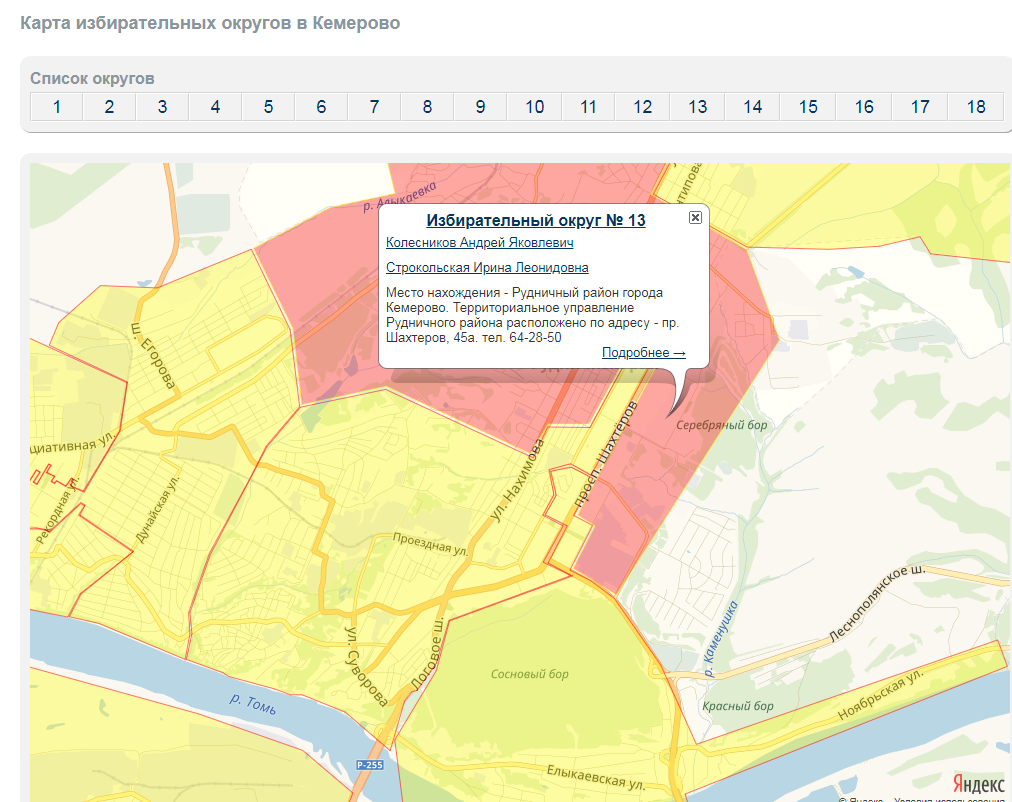Open 'Избирательный округ № 13' title link
Viewport: 1012px width, 802px height.
536,221
